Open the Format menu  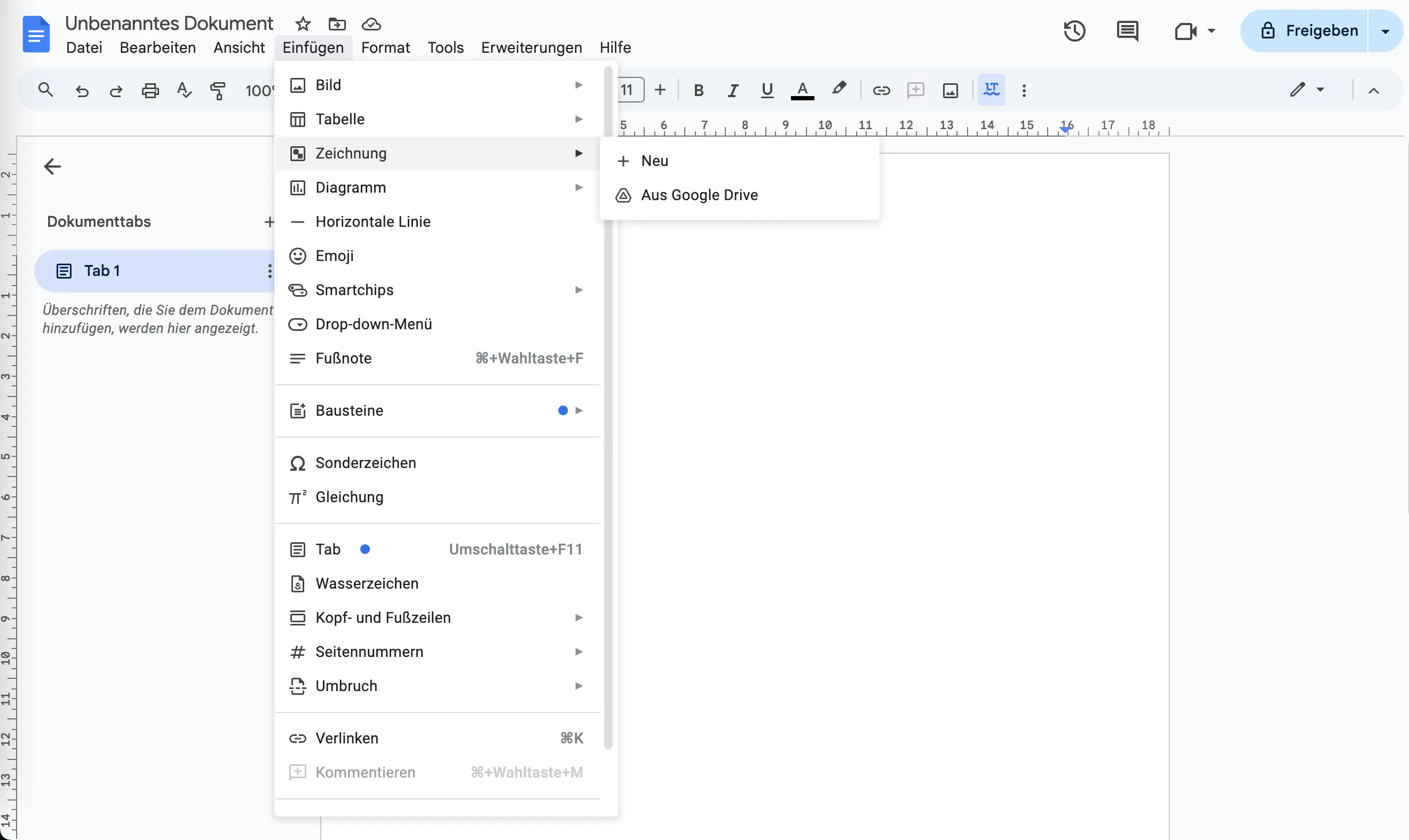[x=385, y=47]
